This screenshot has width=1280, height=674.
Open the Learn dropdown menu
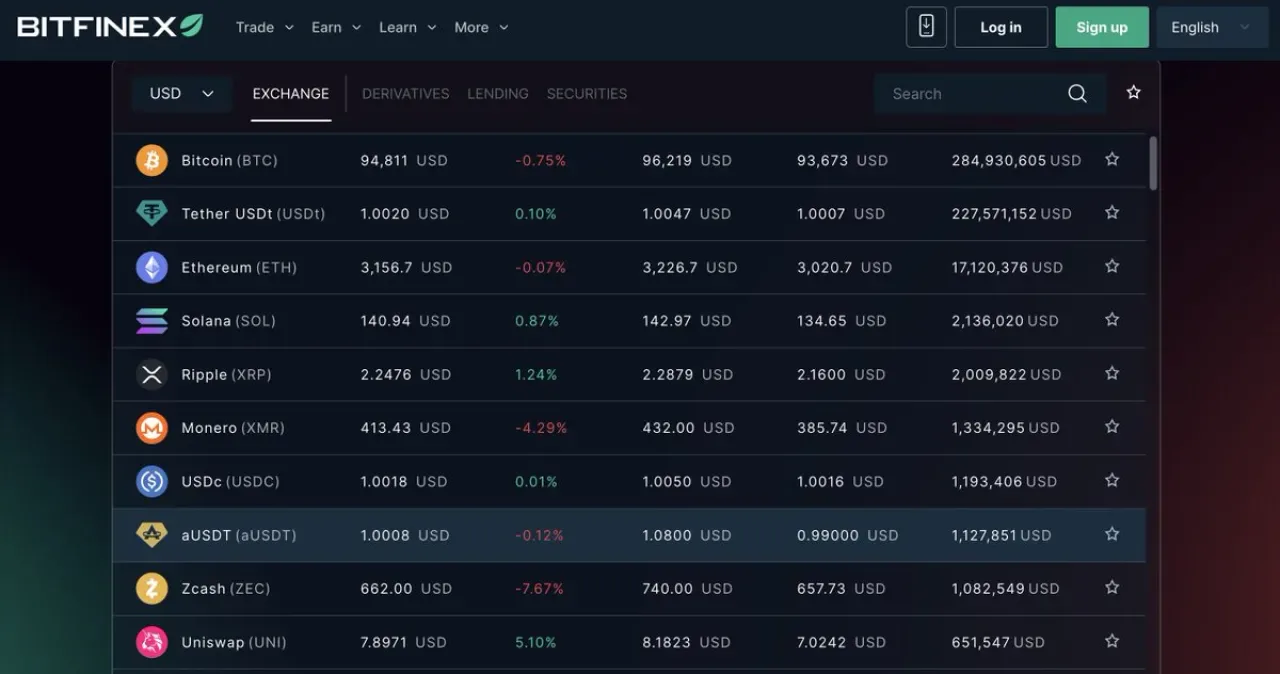pyautogui.click(x=408, y=27)
